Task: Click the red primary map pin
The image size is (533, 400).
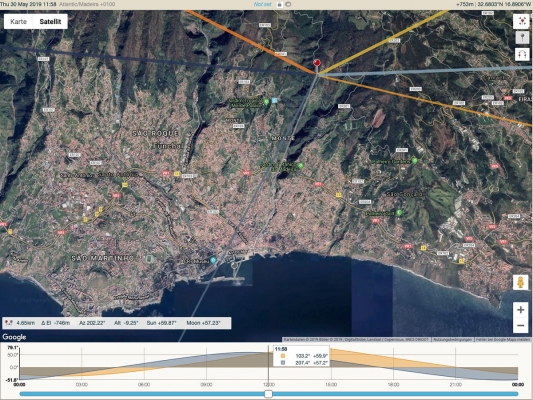Action: pyautogui.click(x=317, y=63)
